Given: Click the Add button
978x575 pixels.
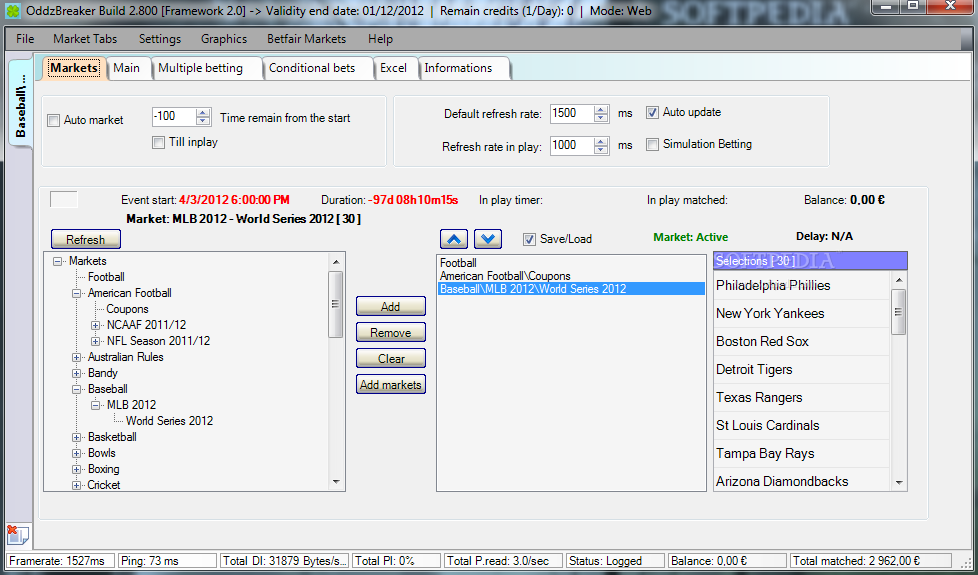Looking at the screenshot, I should click(x=390, y=306).
